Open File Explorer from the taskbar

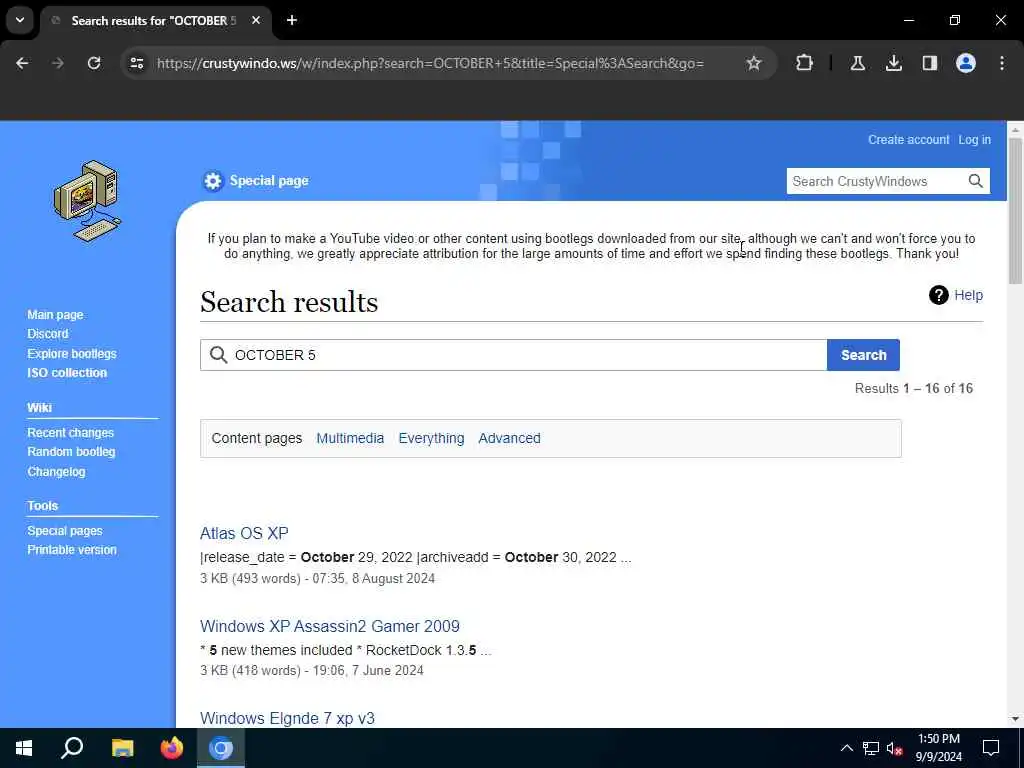coord(122,748)
